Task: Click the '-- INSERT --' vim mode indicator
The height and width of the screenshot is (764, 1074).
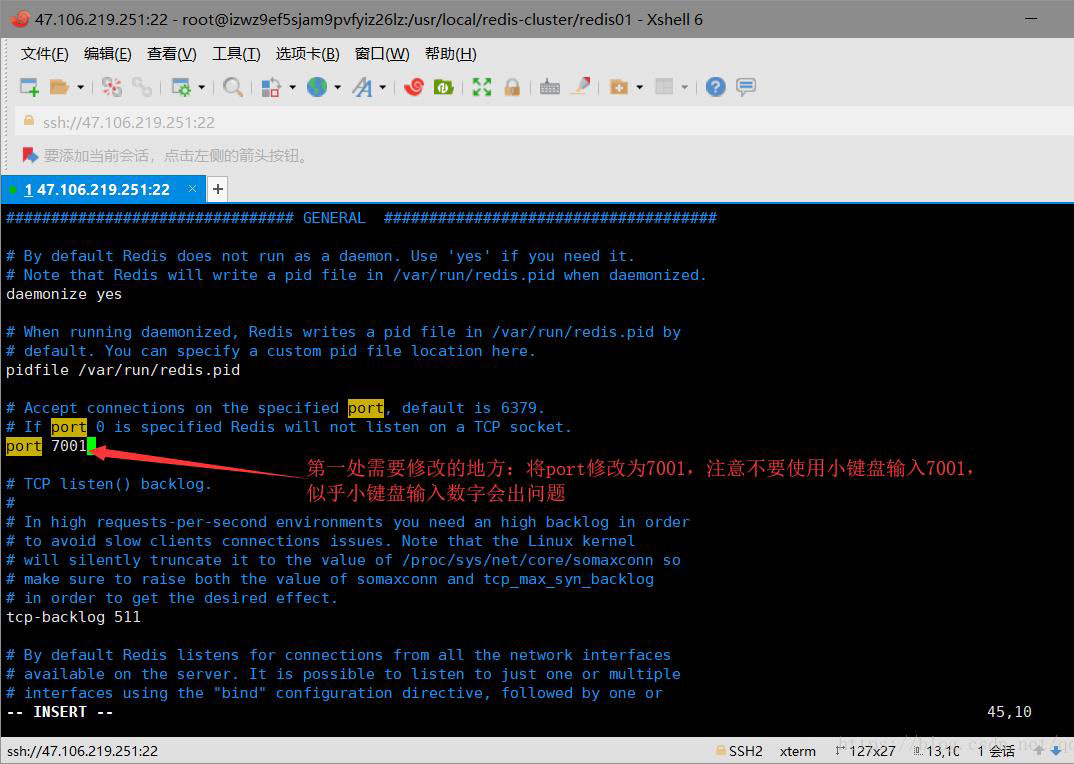Action: point(60,712)
